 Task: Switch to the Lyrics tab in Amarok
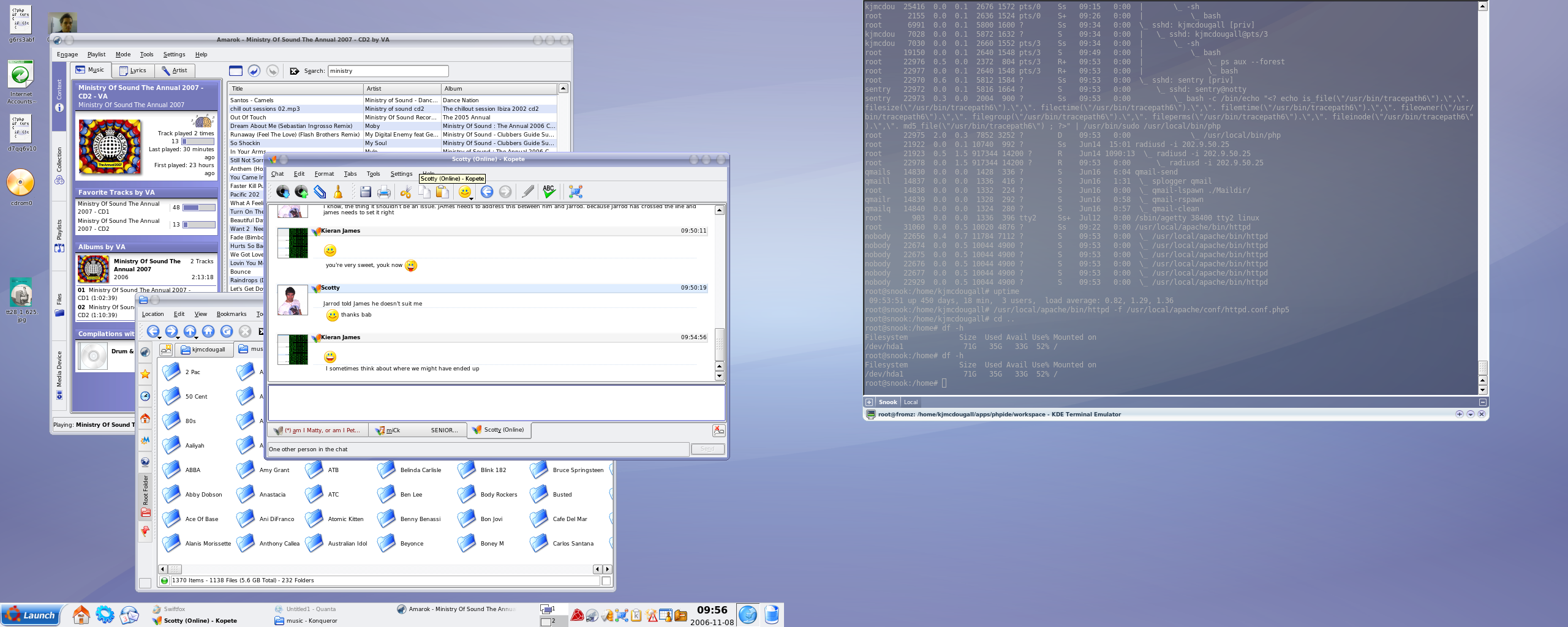(x=133, y=70)
